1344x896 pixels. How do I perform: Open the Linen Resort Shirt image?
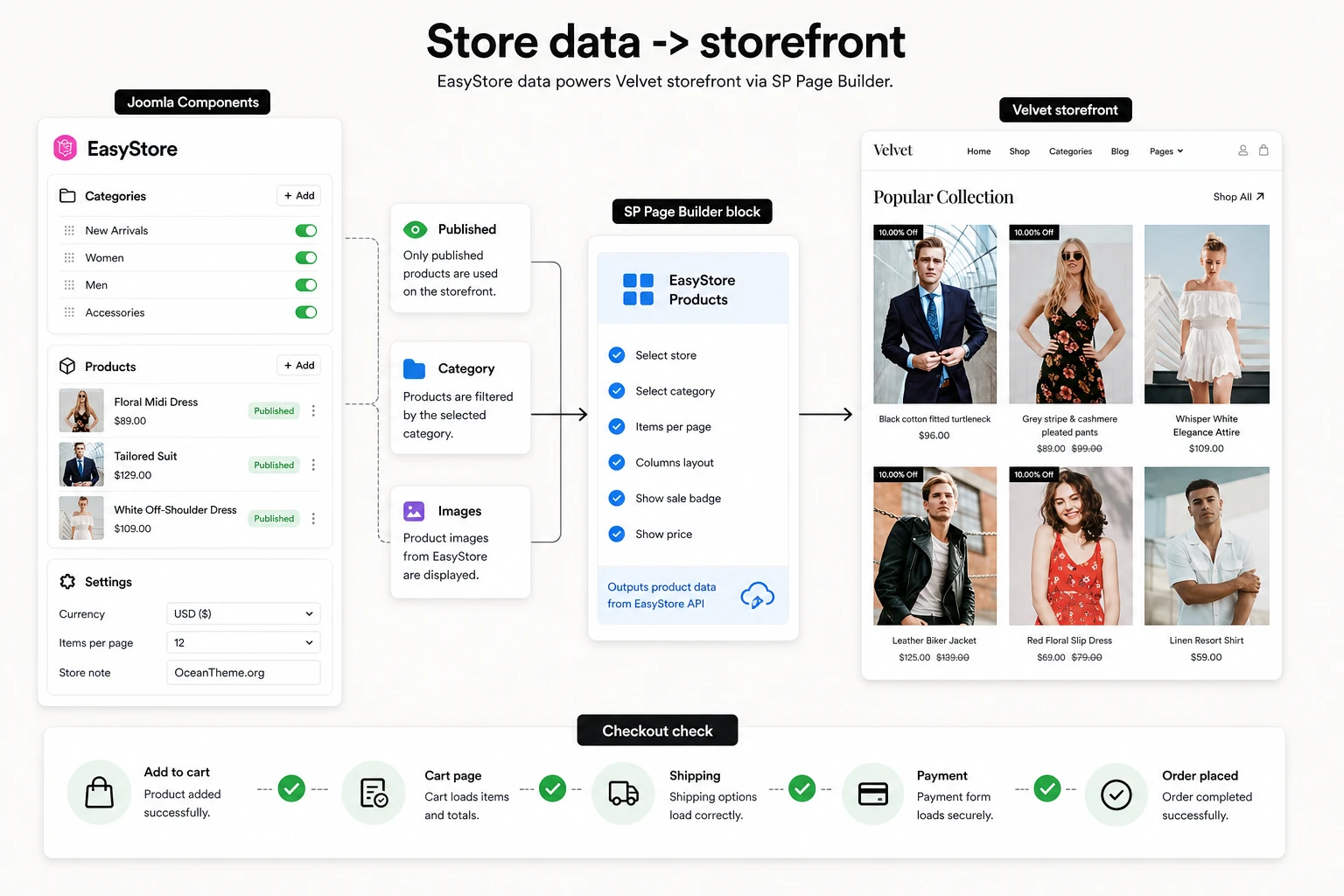1207,546
